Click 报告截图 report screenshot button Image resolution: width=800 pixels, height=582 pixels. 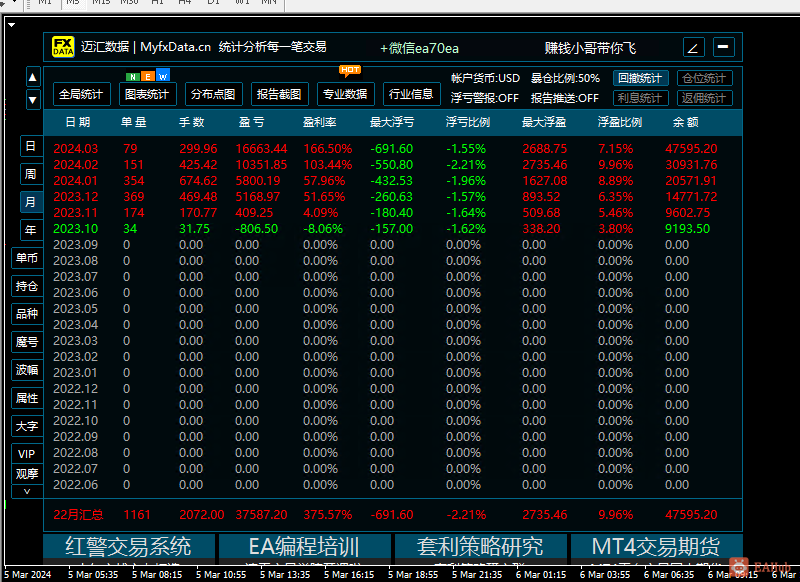279,94
